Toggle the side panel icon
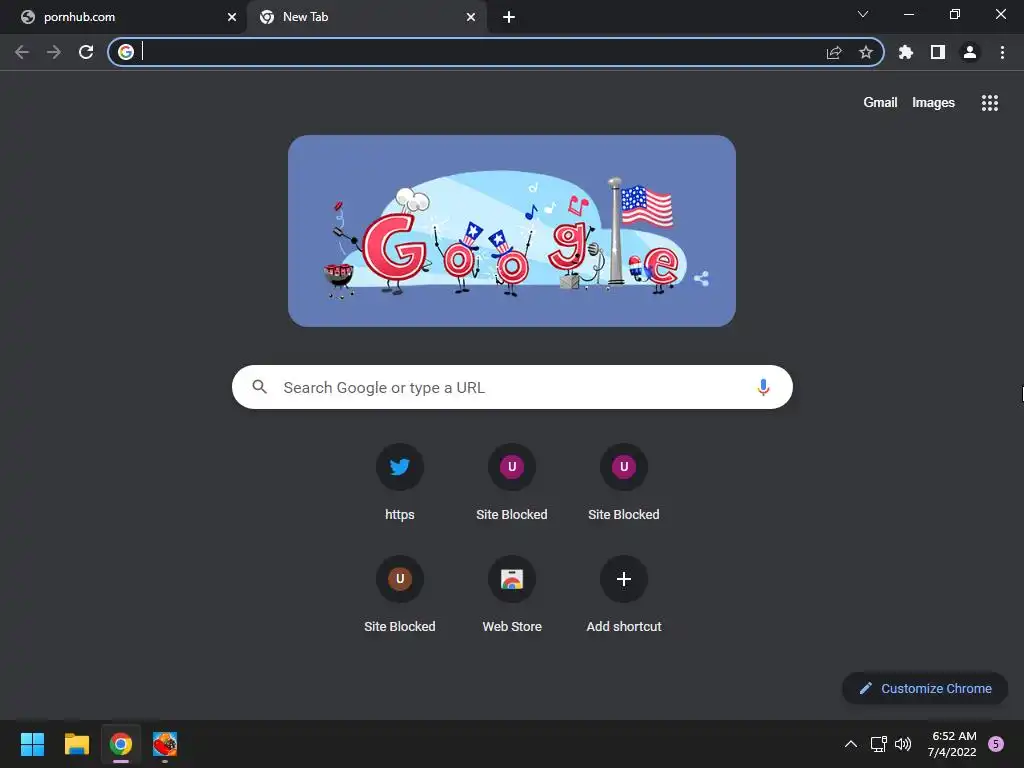This screenshot has width=1024, height=768. pos(938,52)
